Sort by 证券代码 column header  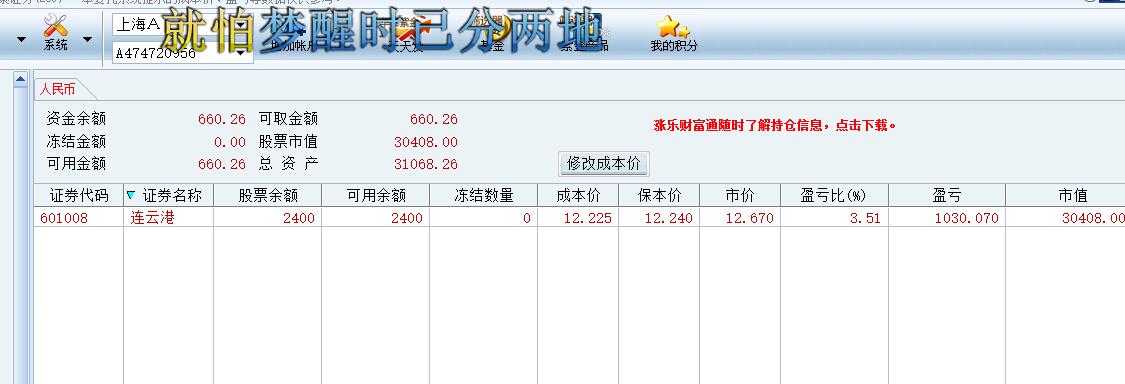pyautogui.click(x=79, y=195)
